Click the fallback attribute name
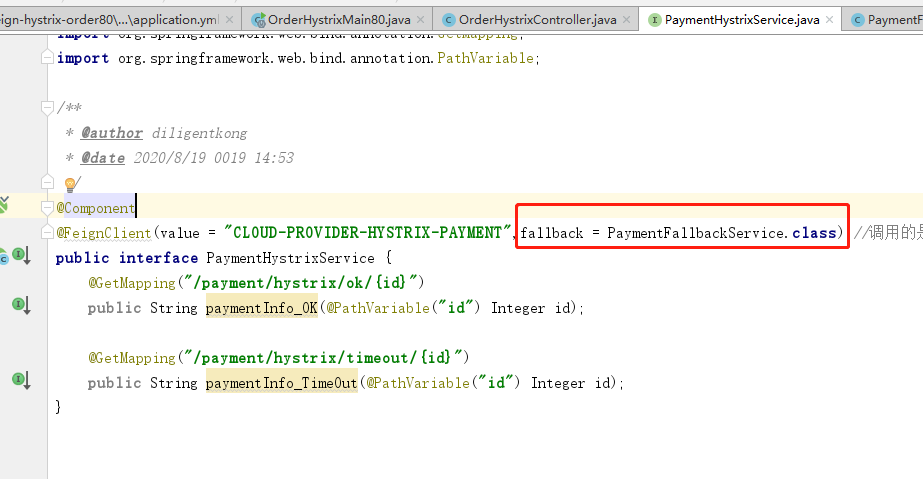This screenshot has height=479, width=923. pyautogui.click(x=552, y=233)
